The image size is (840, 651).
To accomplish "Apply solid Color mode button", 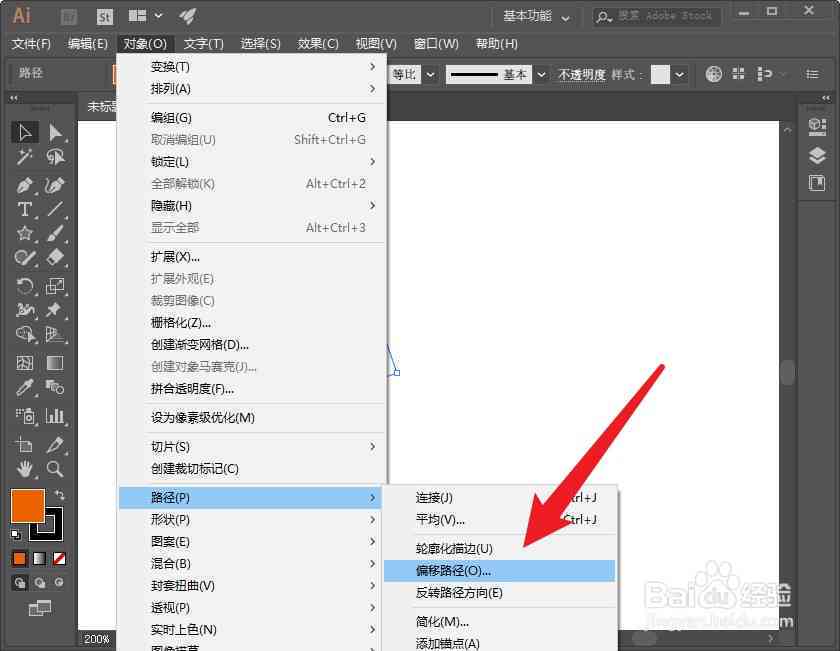I will pos(19,559).
